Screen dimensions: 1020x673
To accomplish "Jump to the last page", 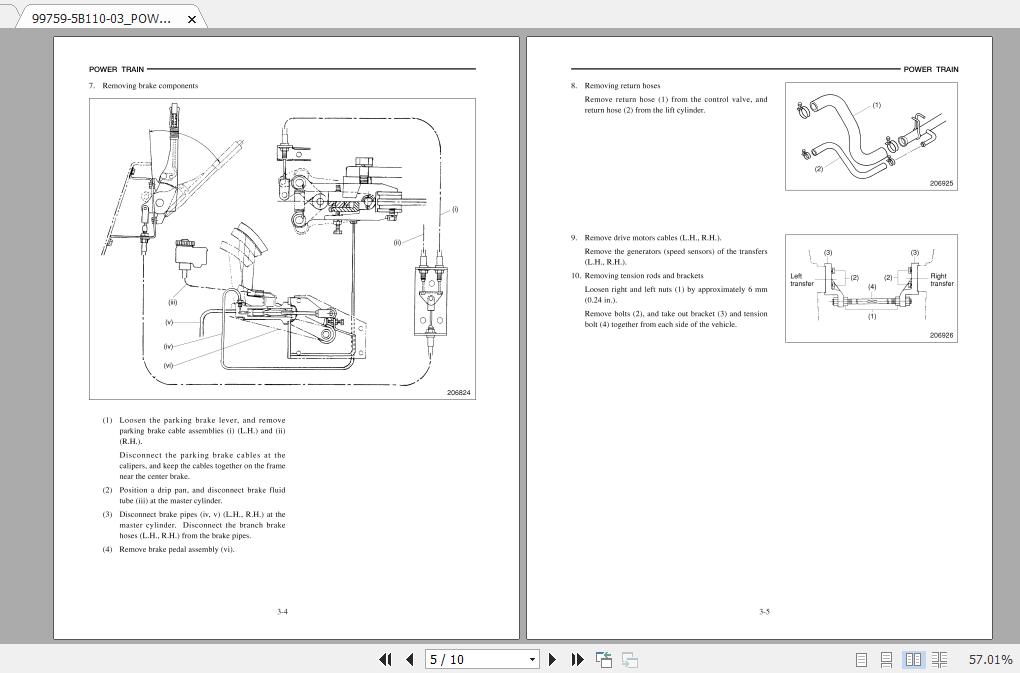I will pos(578,660).
